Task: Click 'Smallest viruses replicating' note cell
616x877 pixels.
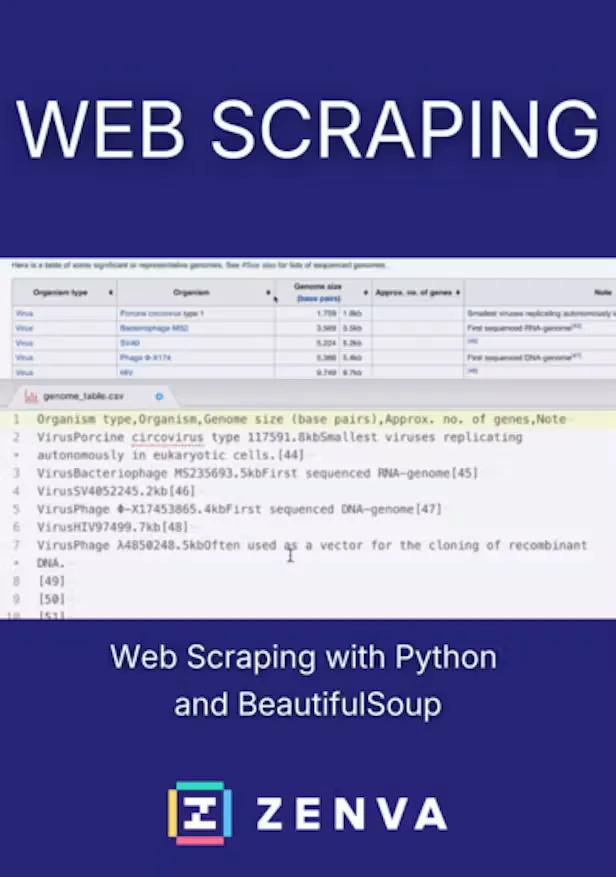Action: click(x=540, y=313)
